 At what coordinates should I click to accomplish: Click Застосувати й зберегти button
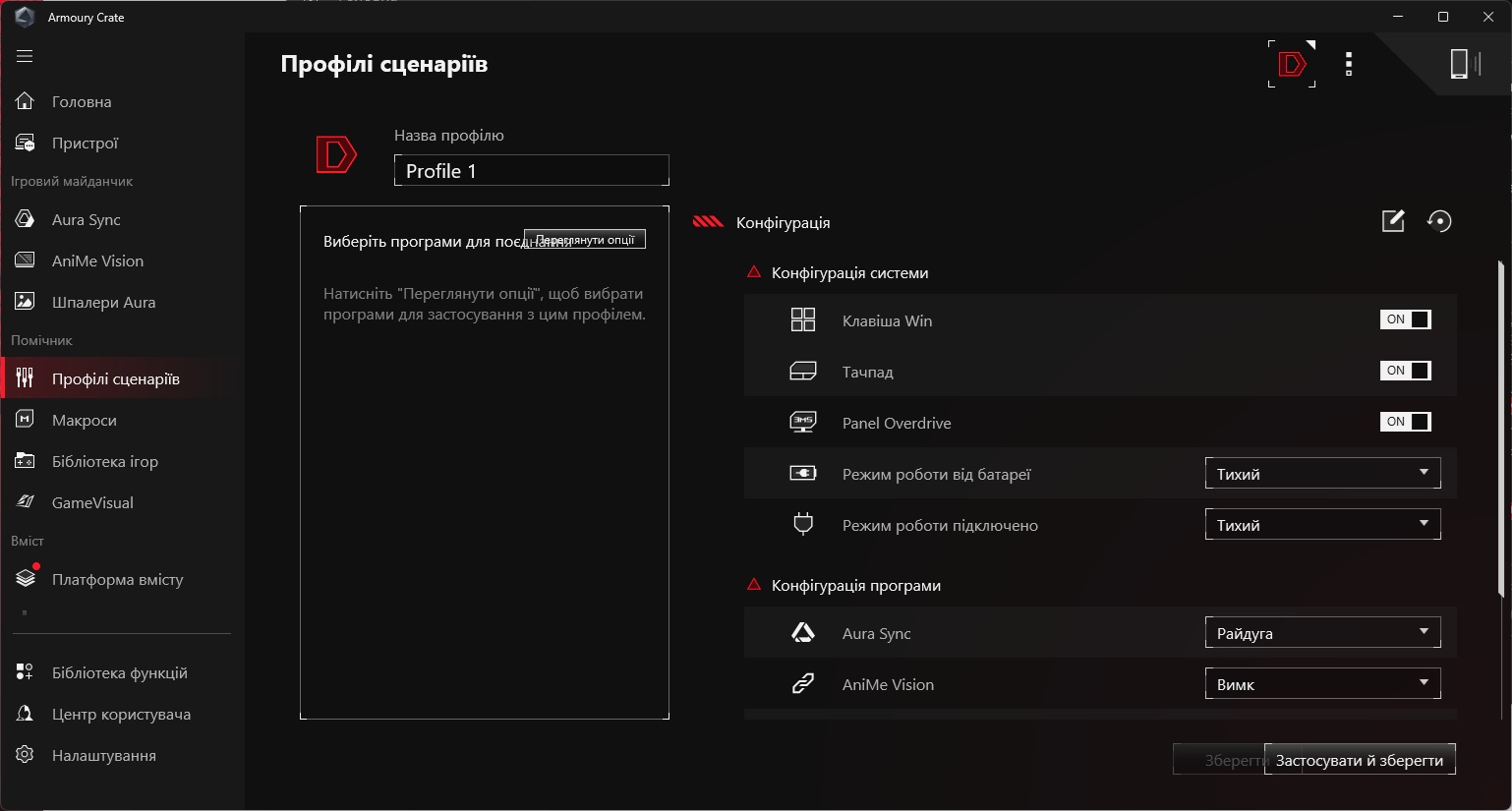pos(1360,760)
